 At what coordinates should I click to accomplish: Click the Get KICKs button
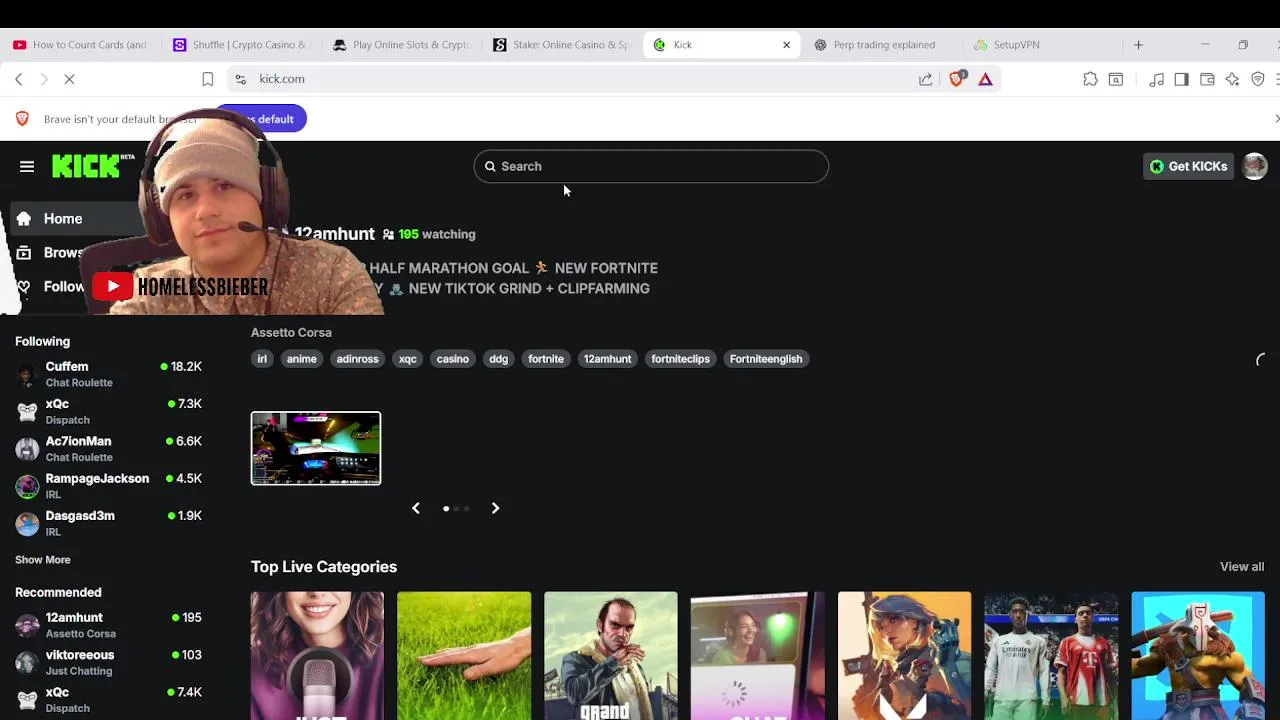tap(1188, 167)
